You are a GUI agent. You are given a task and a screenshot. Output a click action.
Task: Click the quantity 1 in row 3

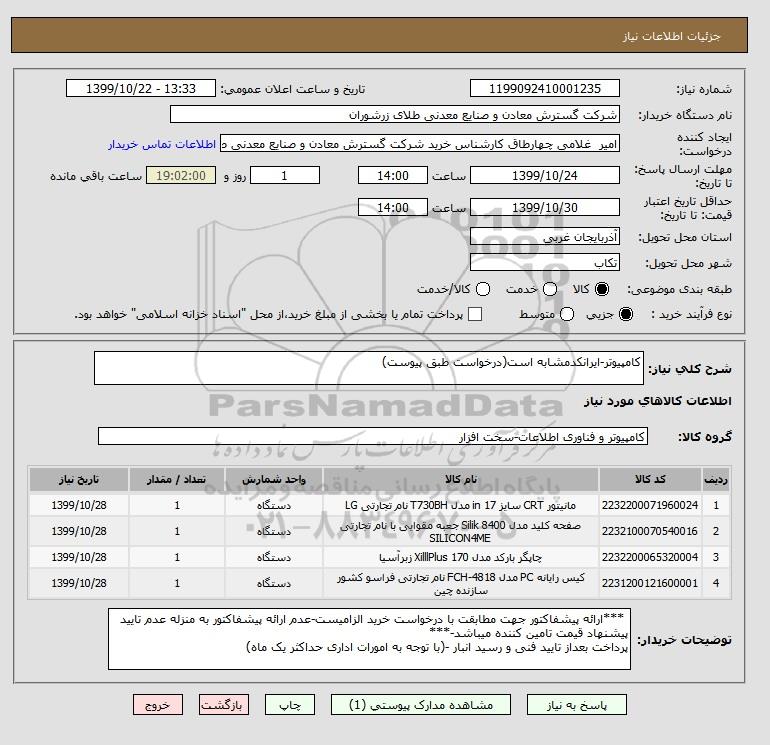pos(177,557)
